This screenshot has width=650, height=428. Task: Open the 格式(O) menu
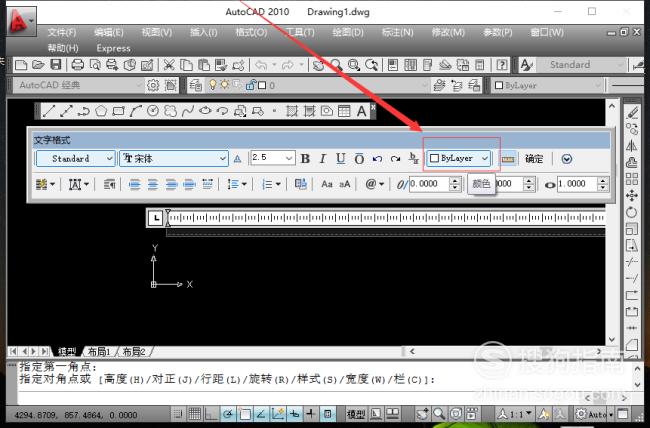point(251,32)
